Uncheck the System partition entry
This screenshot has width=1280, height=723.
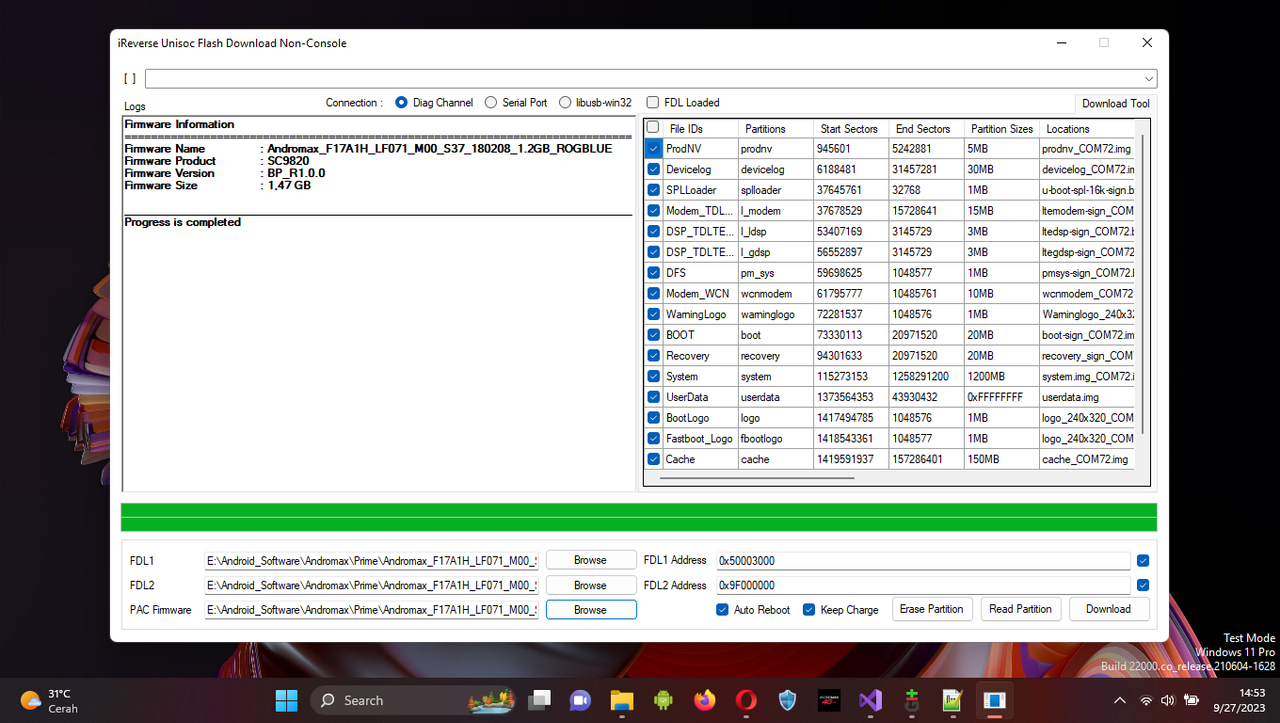point(653,376)
